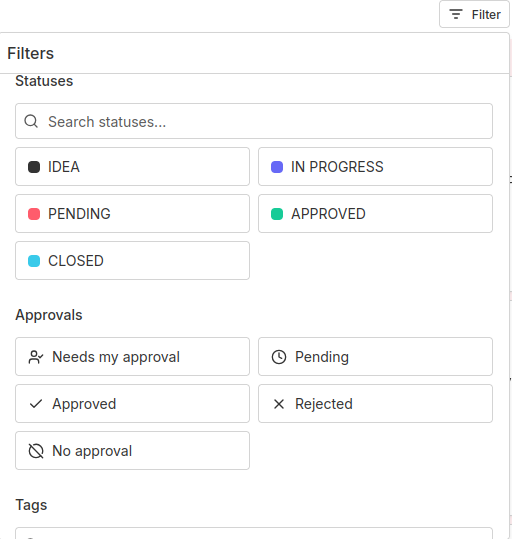Viewport: 512px width, 539px height.
Task: Click the tags search field below Tags
Action: pyautogui.click(x=254, y=534)
